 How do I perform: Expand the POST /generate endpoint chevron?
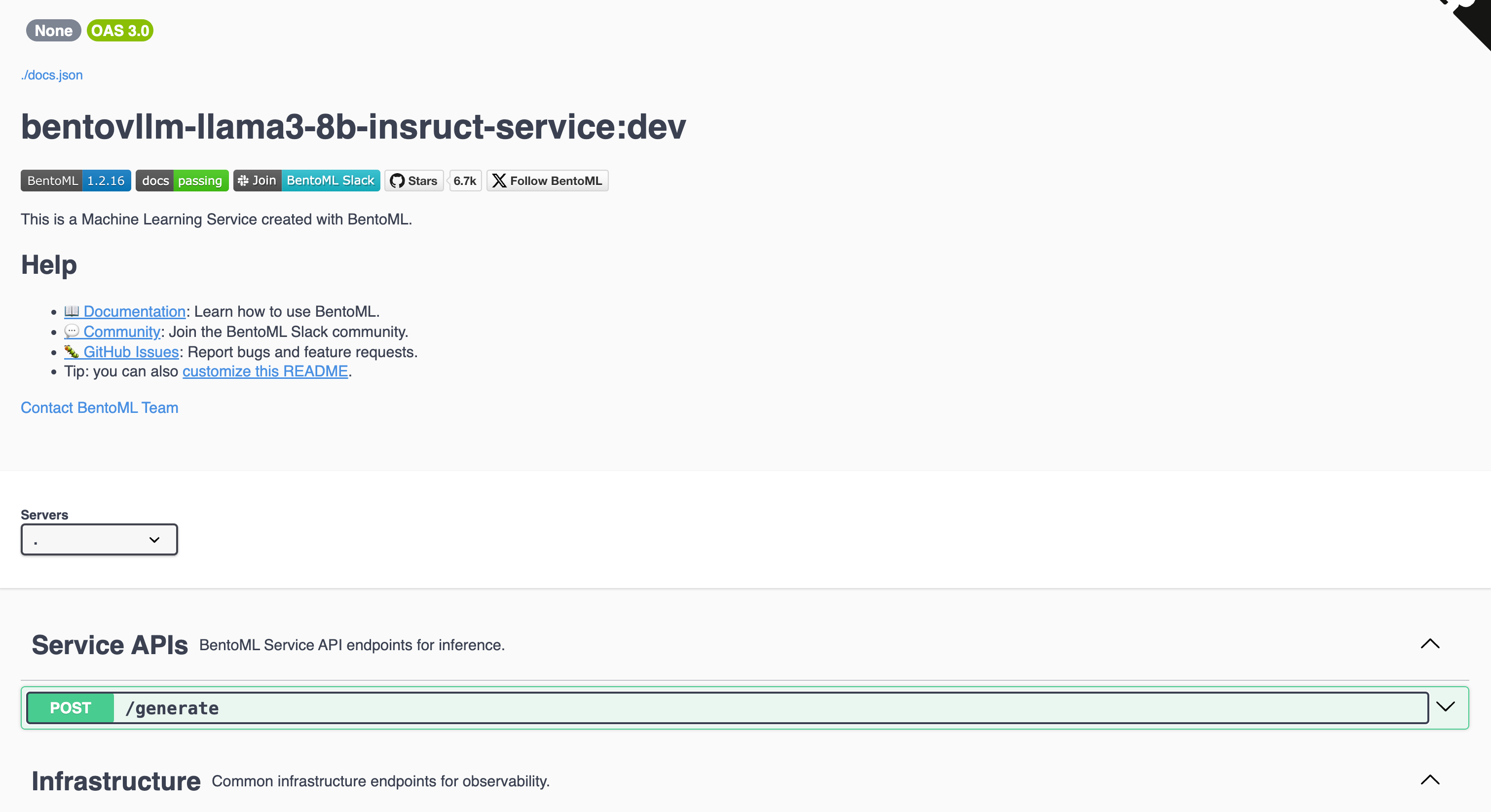point(1445,706)
